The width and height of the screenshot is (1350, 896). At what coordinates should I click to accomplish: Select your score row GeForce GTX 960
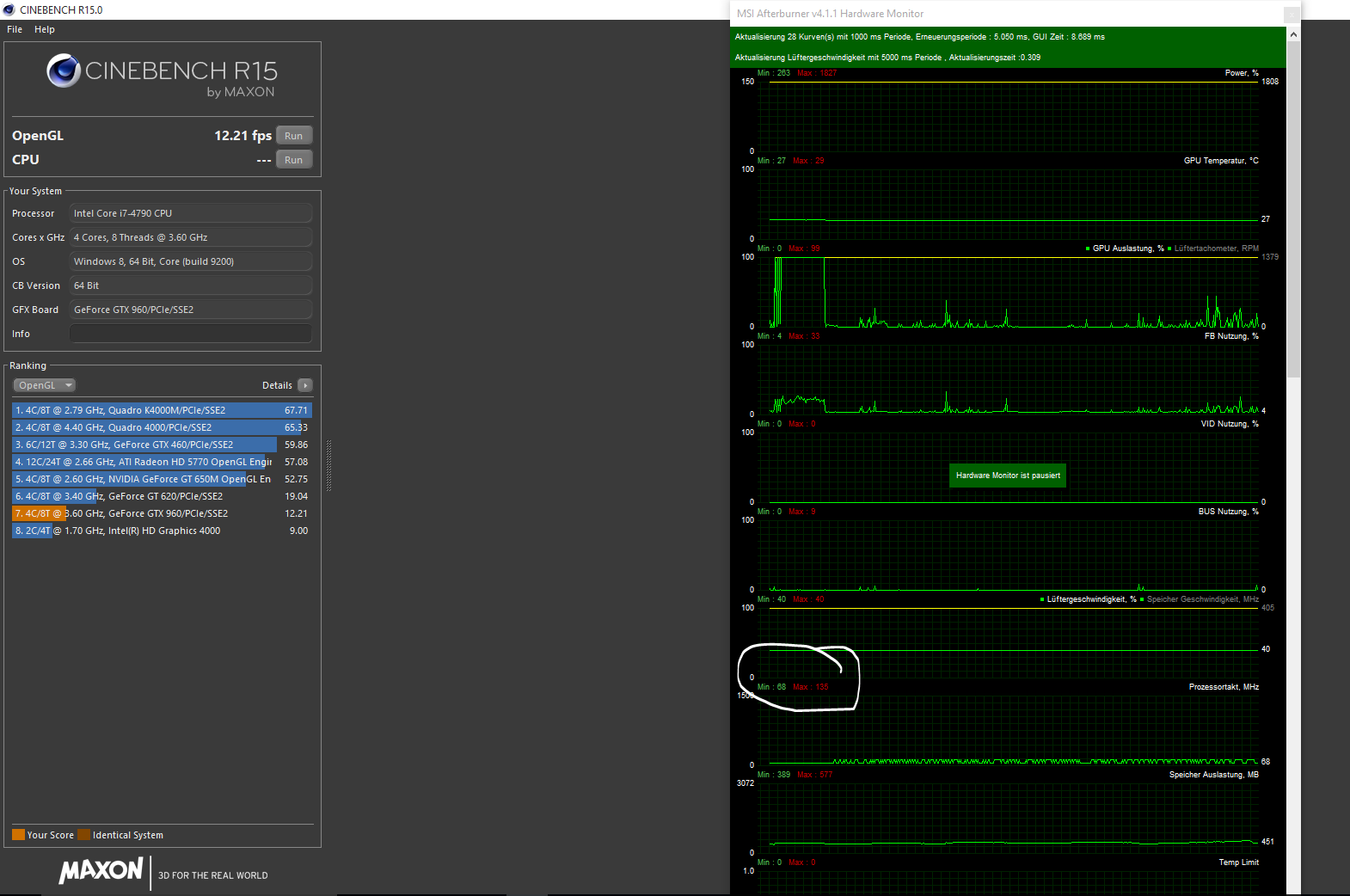pyautogui.click(x=162, y=513)
